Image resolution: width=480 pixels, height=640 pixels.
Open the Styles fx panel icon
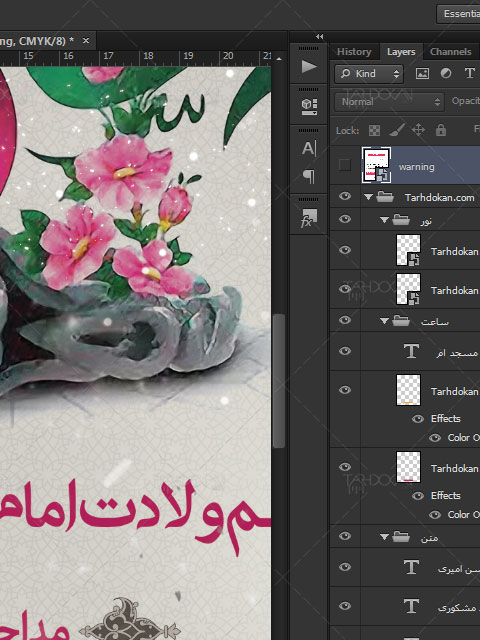click(309, 218)
